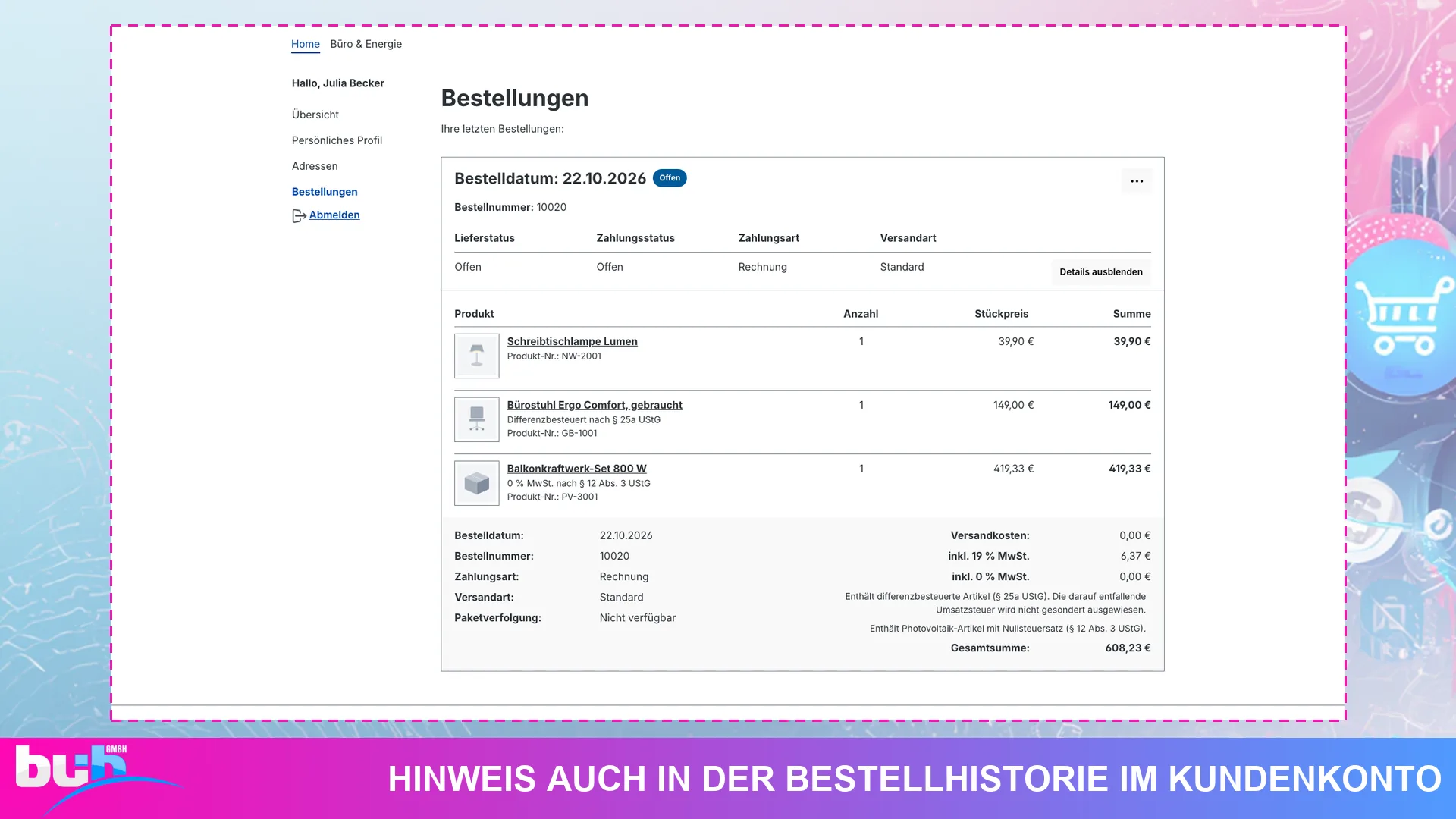Click the Versandkosten: label

[990, 536]
